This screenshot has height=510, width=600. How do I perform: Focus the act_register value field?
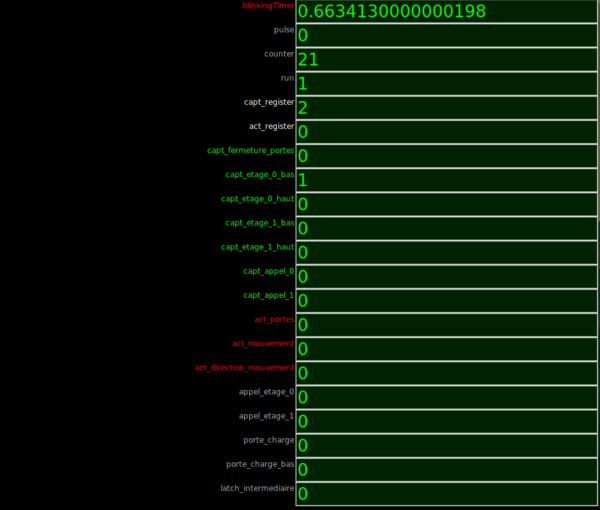pyautogui.click(x=446, y=132)
